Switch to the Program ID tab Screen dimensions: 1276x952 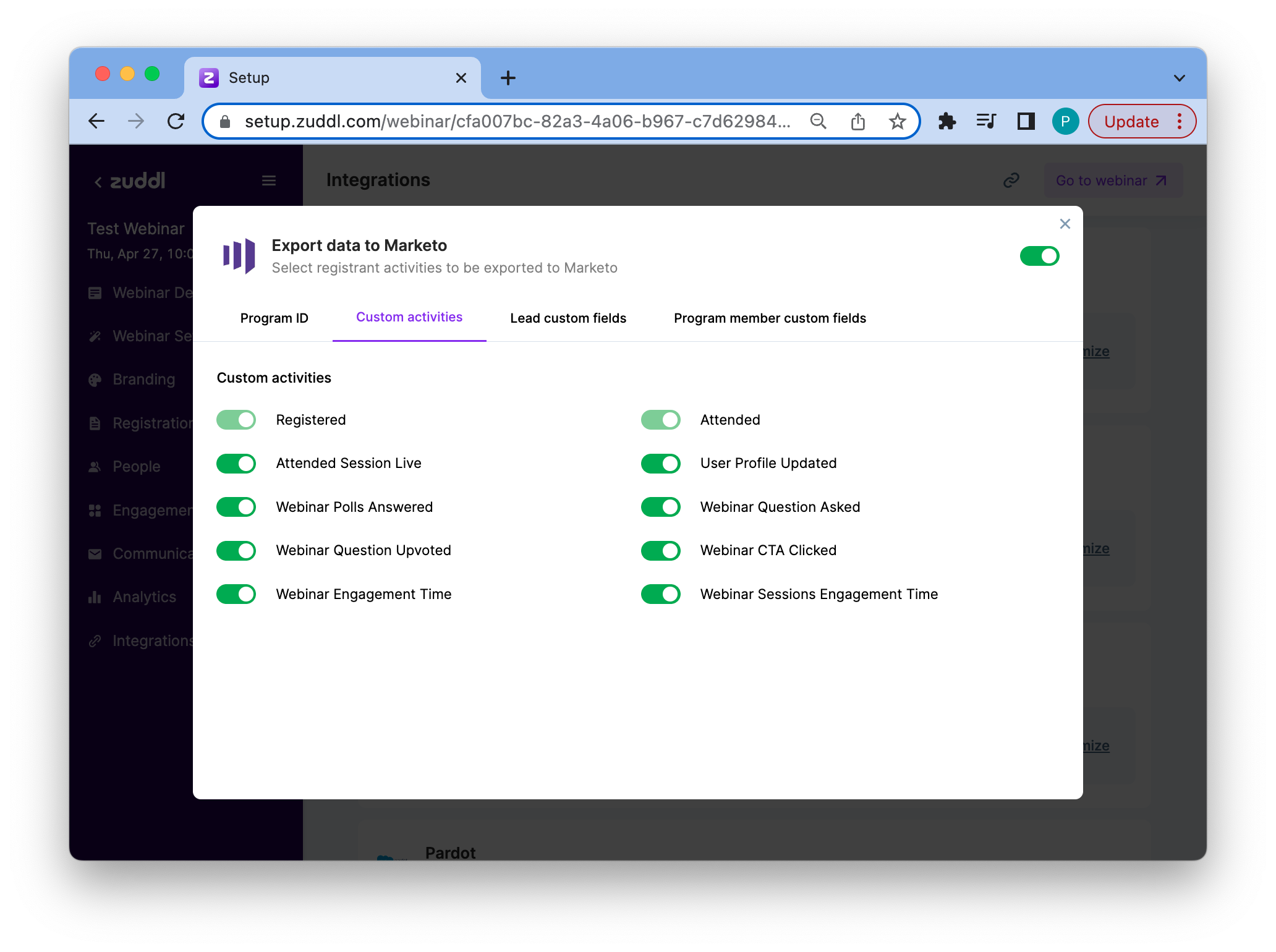(274, 318)
